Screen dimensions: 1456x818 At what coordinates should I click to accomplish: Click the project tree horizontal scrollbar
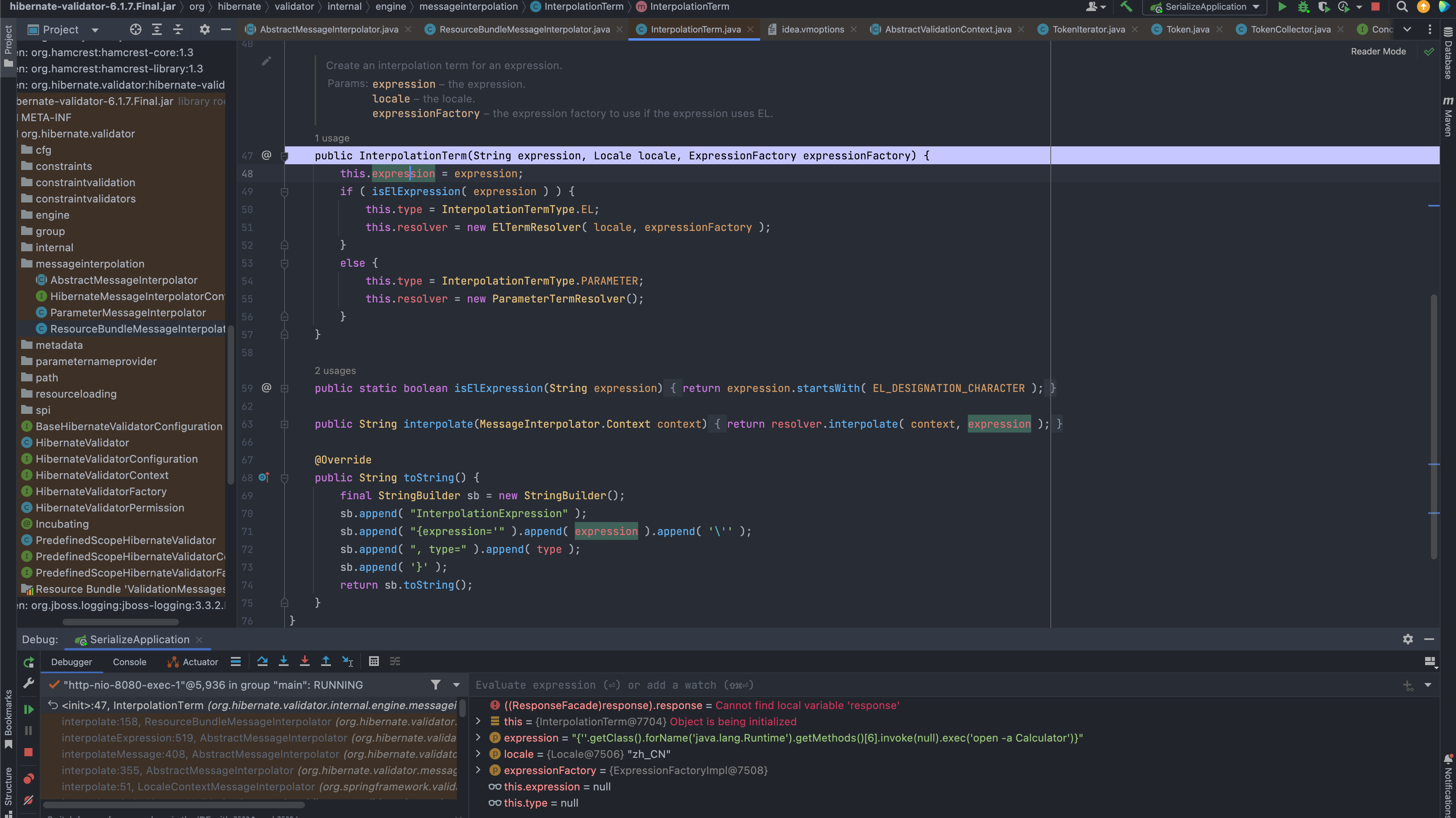click(x=120, y=621)
